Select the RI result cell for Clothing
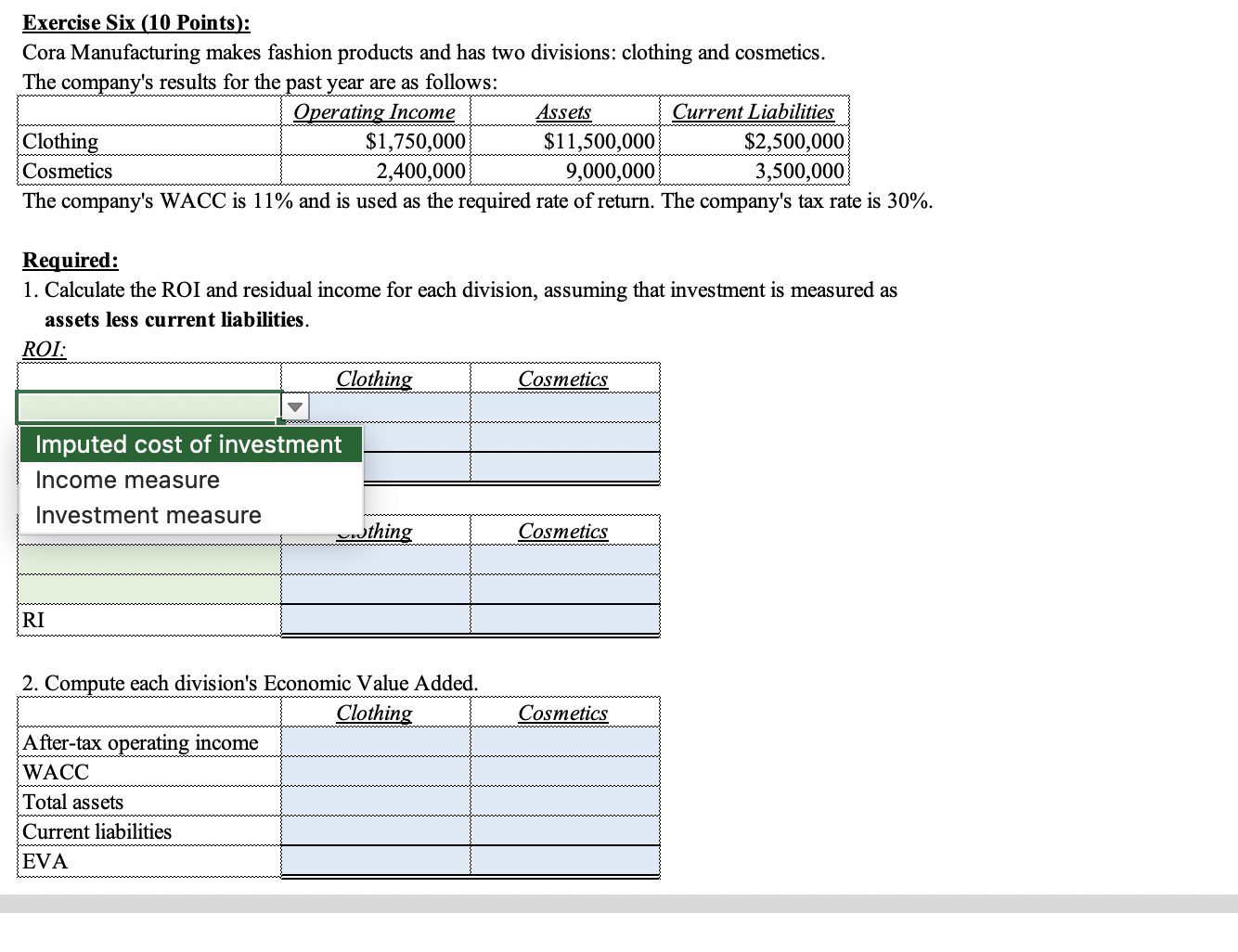 [x=376, y=619]
